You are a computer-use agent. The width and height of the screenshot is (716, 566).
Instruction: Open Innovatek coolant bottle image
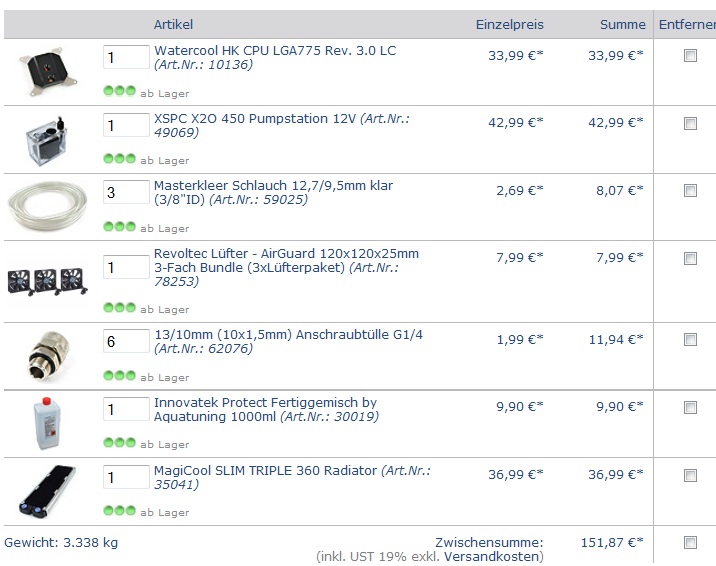47,423
